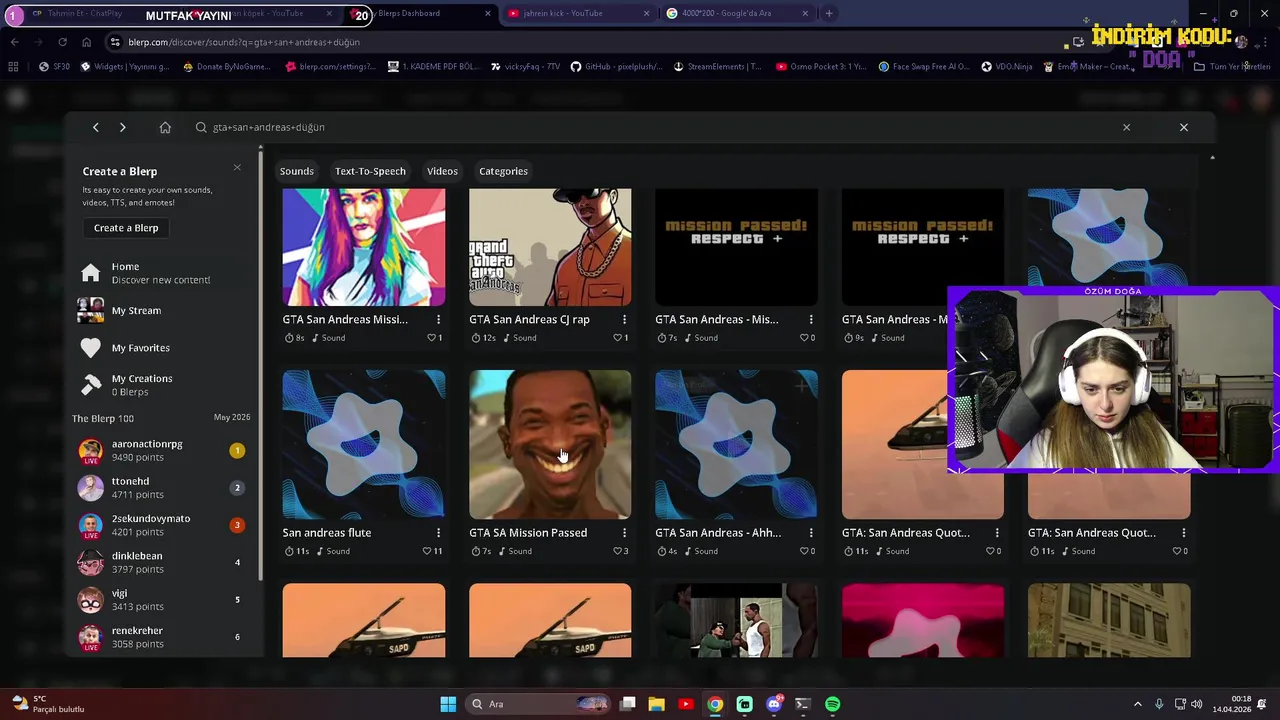Switch to the Sounds tab

(x=297, y=171)
